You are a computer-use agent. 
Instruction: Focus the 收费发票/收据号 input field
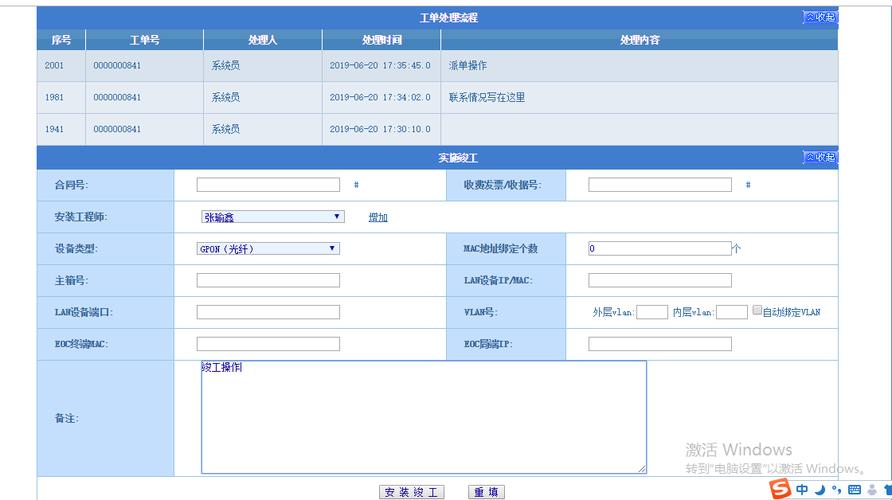(x=660, y=185)
